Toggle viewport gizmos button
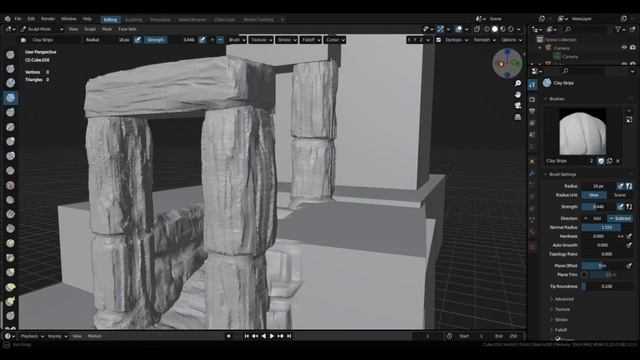640x360 pixels. coord(440,29)
